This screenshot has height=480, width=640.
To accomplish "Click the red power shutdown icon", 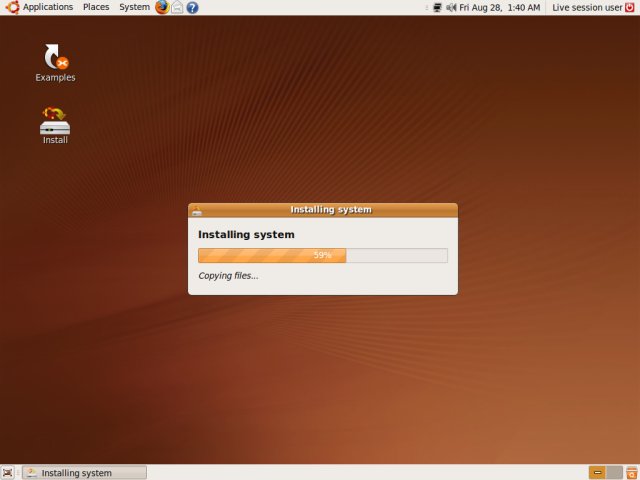I will (x=630, y=7).
